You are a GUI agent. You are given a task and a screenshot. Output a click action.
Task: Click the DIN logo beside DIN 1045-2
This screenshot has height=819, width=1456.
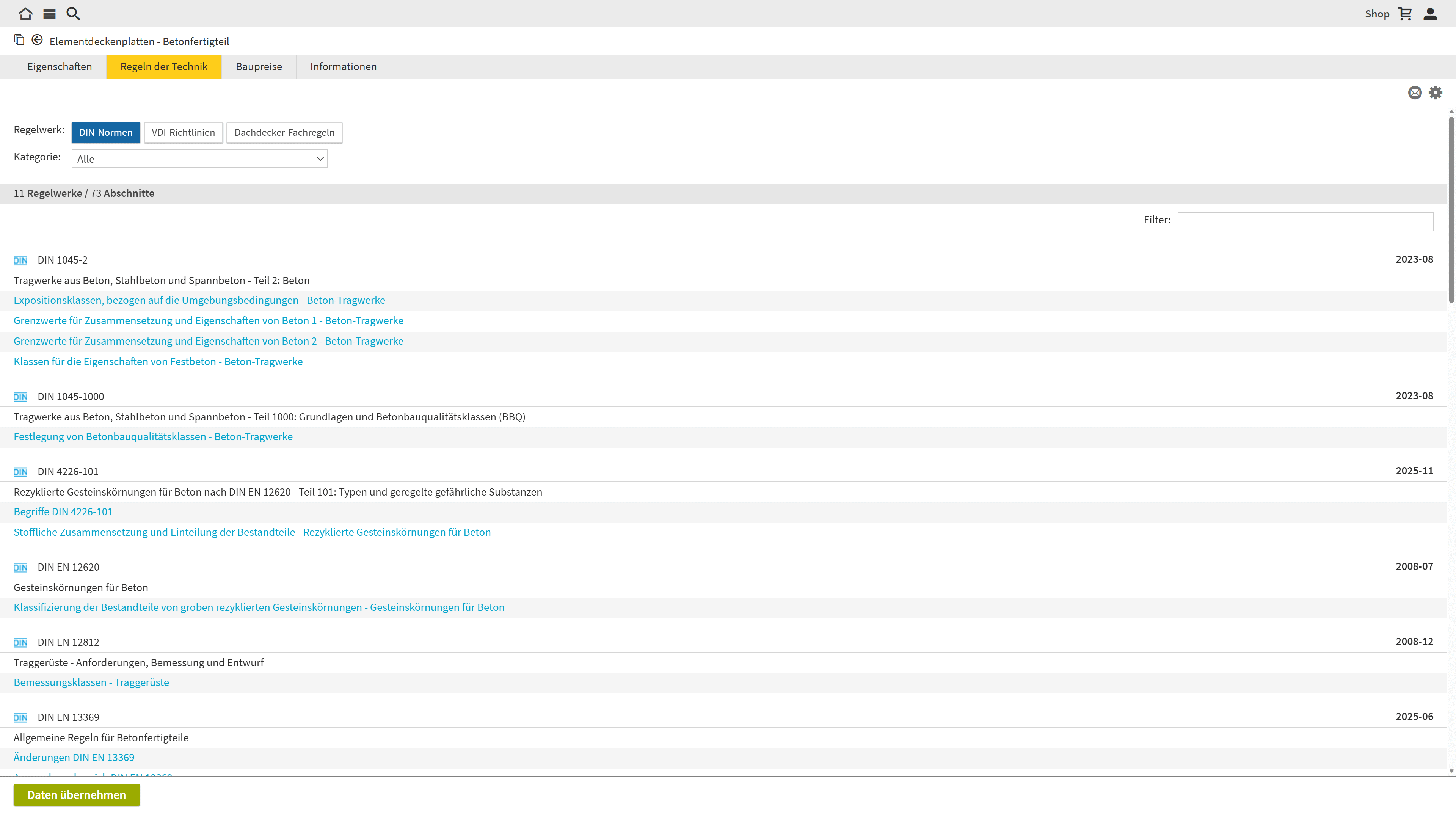[20, 260]
